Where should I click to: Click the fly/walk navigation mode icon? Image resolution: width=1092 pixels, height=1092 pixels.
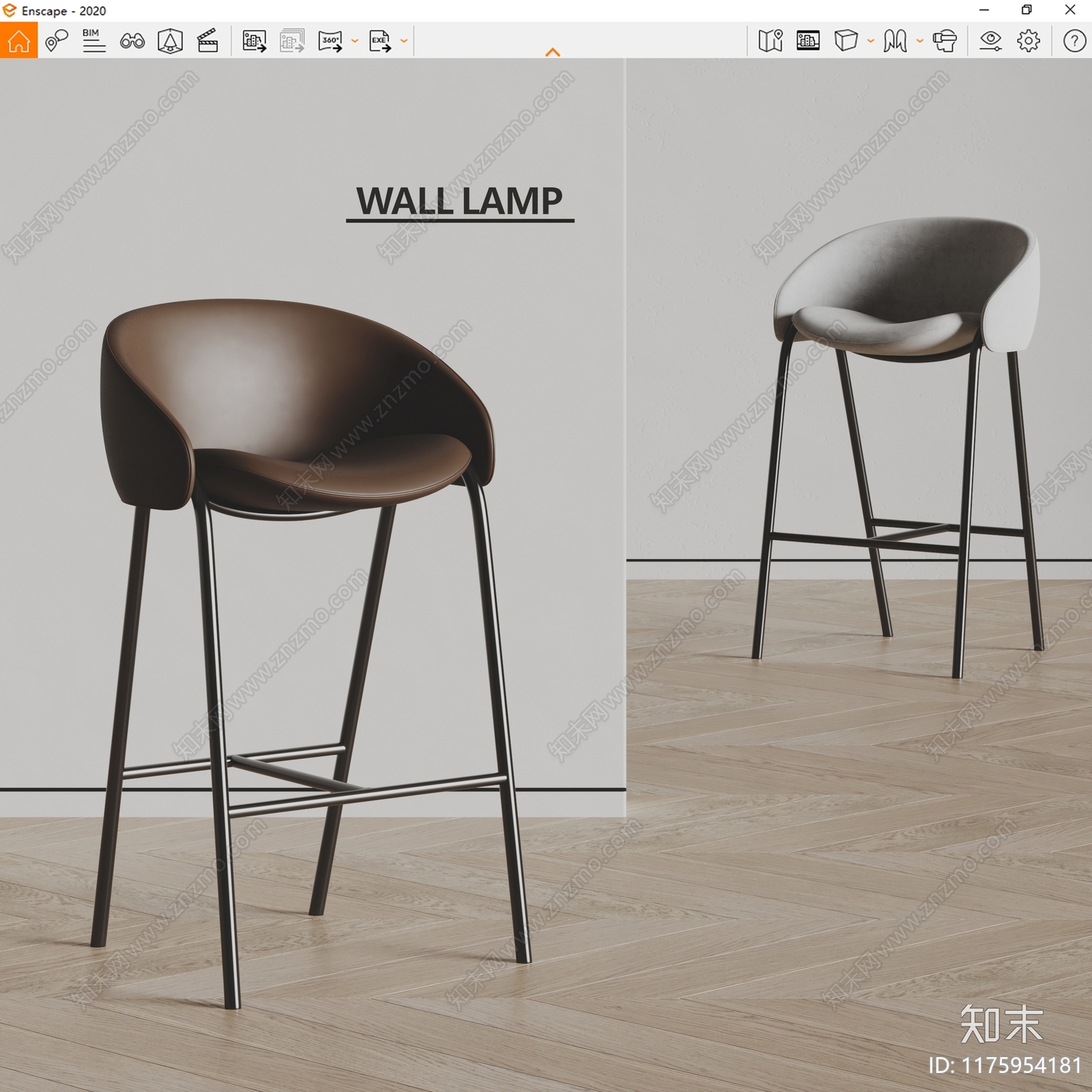(895, 41)
